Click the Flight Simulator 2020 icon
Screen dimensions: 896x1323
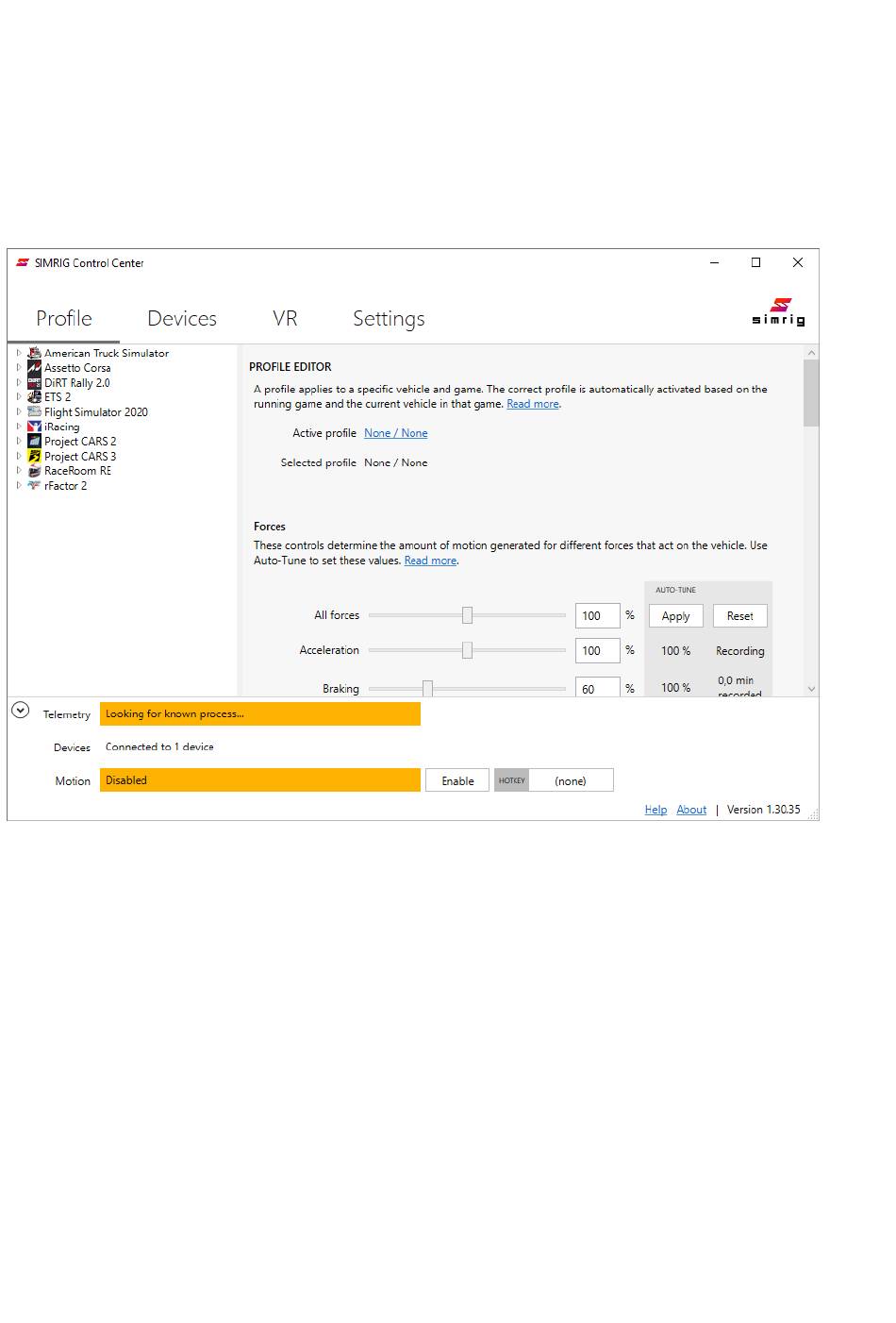pyautogui.click(x=34, y=411)
